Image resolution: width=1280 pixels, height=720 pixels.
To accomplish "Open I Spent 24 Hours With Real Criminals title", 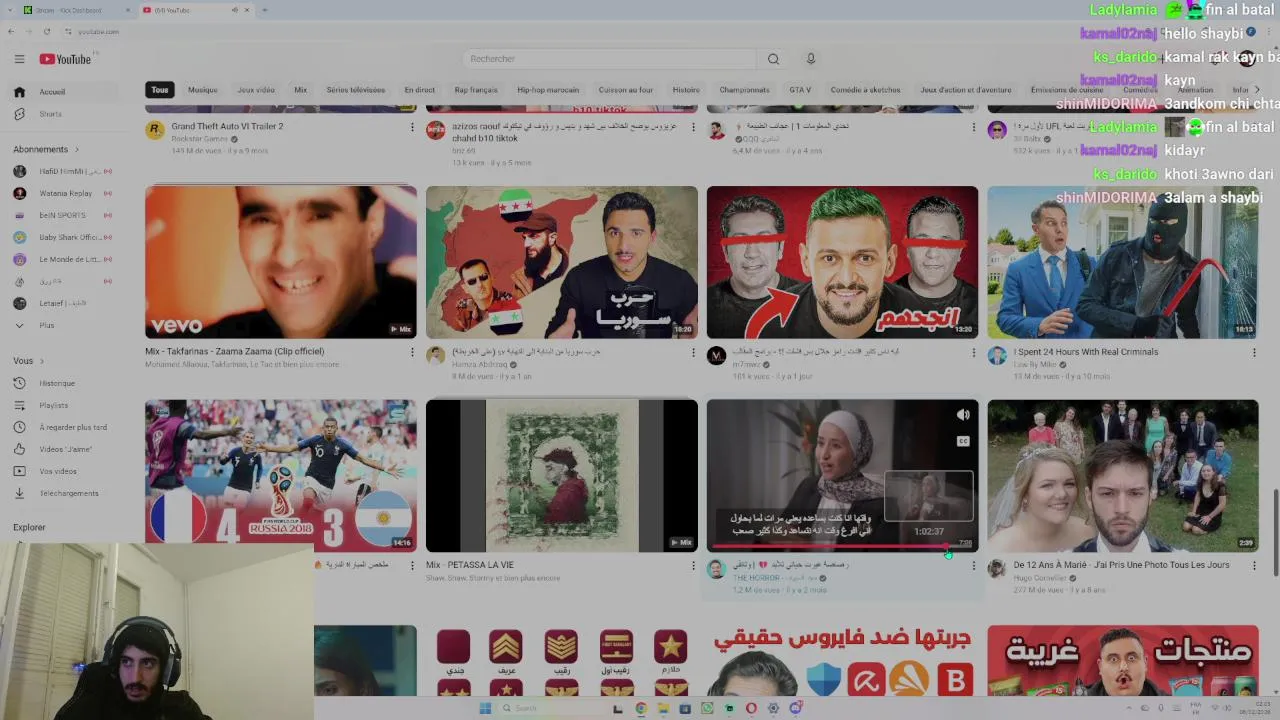I will click(x=1086, y=352).
